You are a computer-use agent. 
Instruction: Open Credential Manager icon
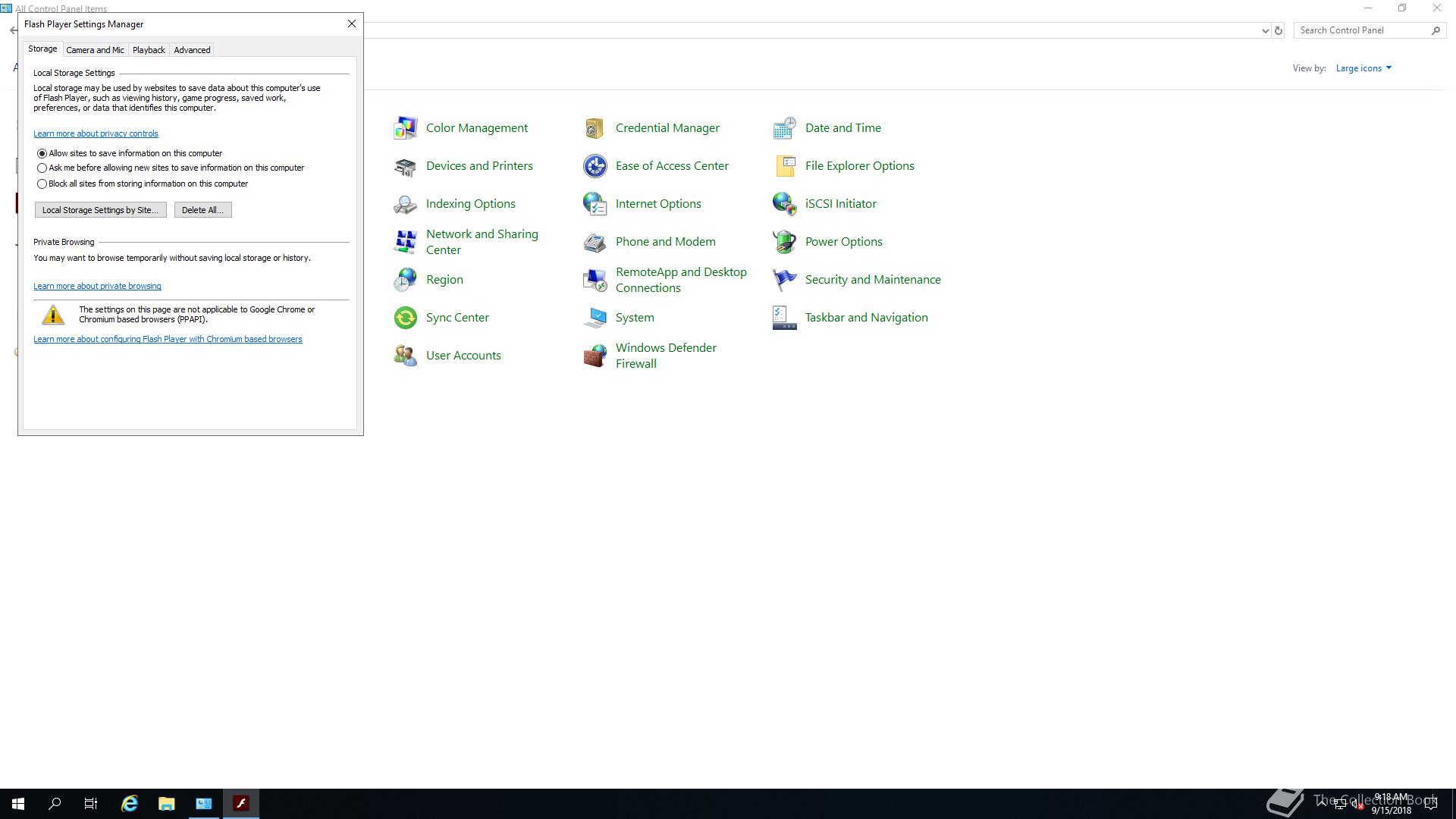click(595, 128)
